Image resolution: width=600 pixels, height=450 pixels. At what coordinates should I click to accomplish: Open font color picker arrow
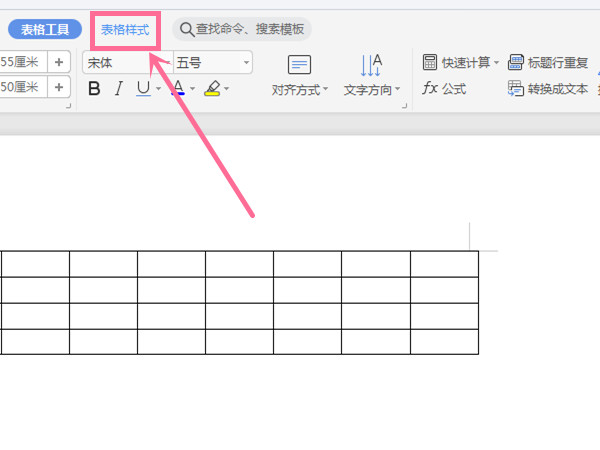coord(192,89)
